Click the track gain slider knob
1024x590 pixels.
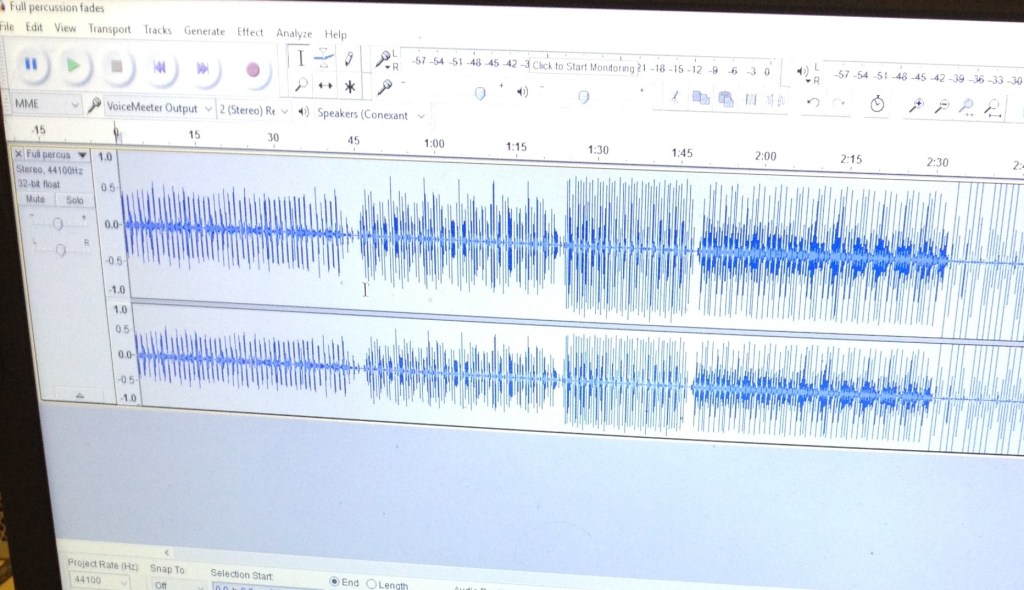tap(57, 223)
